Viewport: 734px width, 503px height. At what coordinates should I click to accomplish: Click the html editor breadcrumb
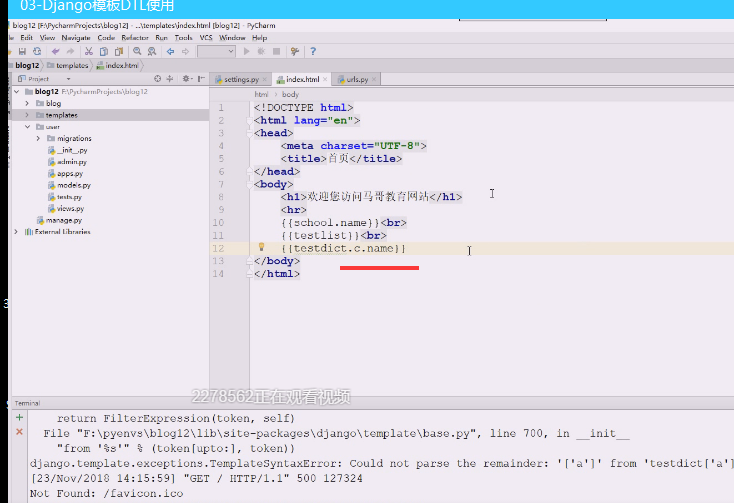coord(261,95)
